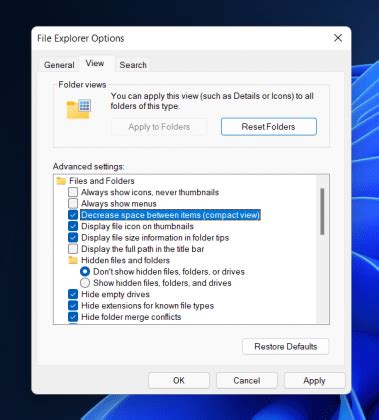The width and height of the screenshot is (379, 420).
Task: Click the Hidden files and folders folder icon
Action: click(73, 260)
